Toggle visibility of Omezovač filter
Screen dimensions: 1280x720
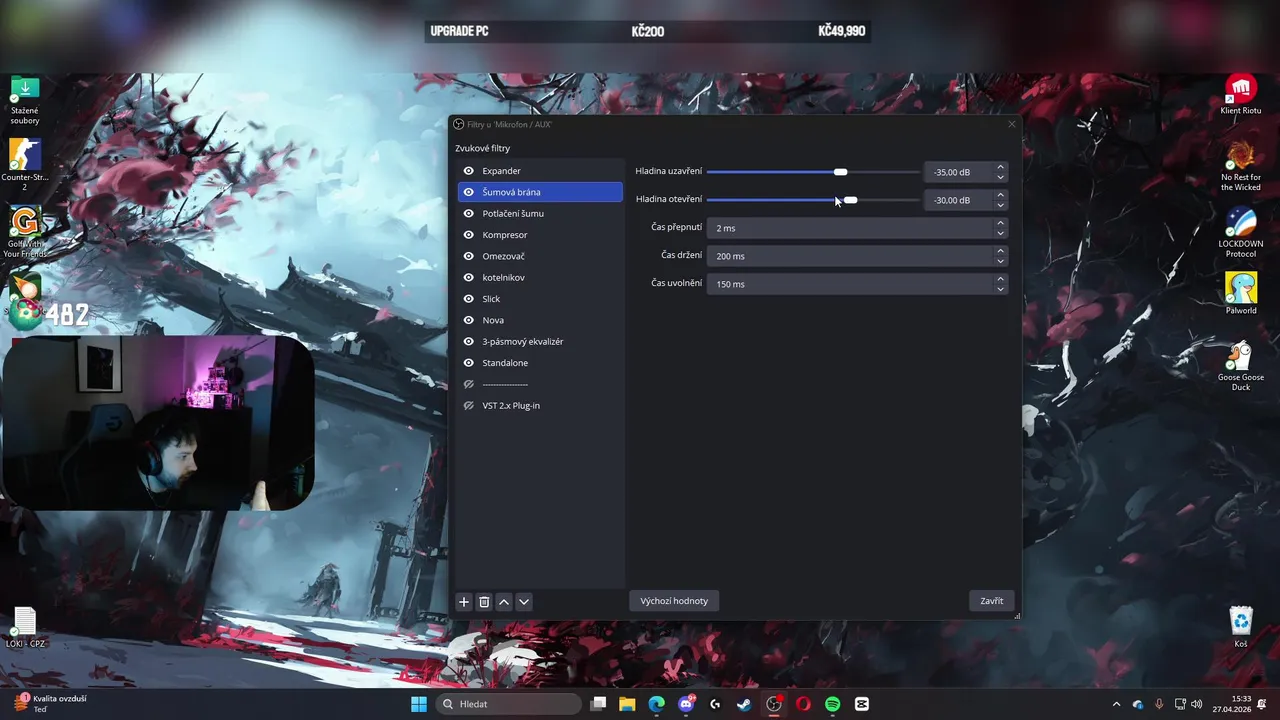pyautogui.click(x=468, y=256)
